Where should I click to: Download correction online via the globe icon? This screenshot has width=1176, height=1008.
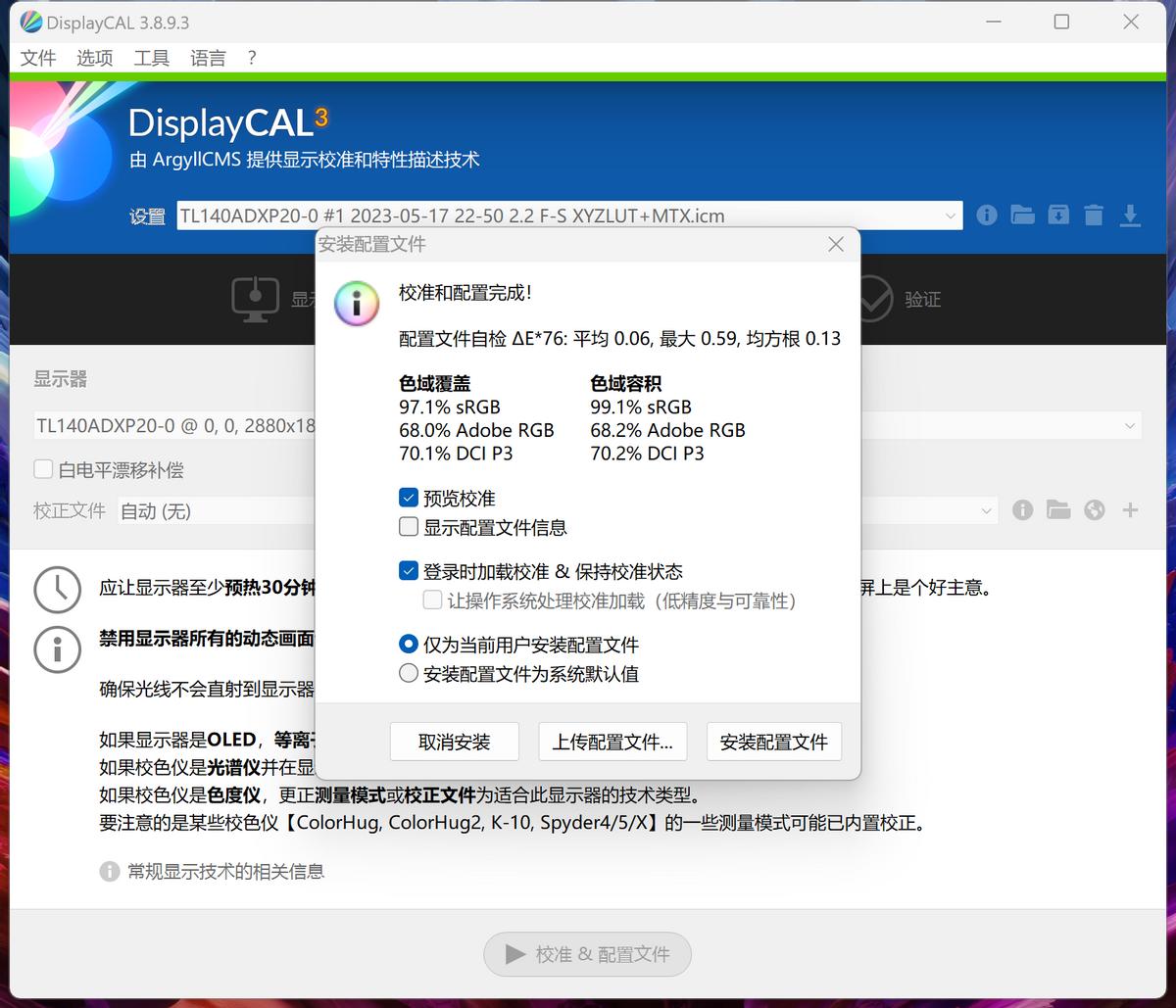[1094, 510]
